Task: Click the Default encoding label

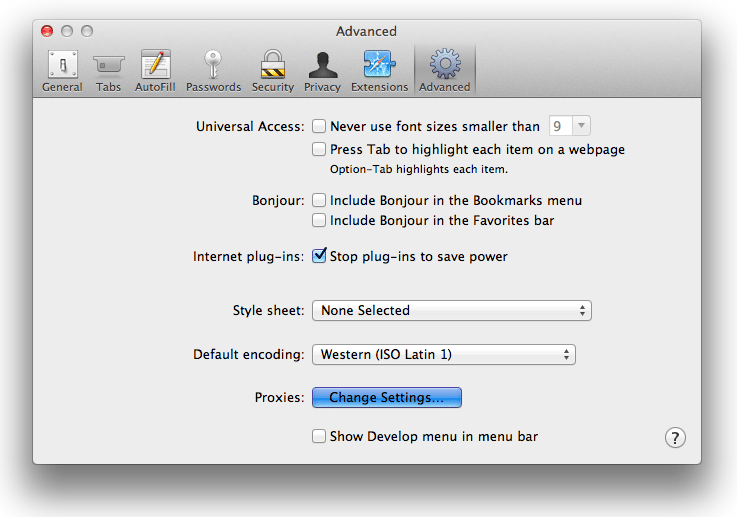Action: pyautogui.click(x=249, y=354)
